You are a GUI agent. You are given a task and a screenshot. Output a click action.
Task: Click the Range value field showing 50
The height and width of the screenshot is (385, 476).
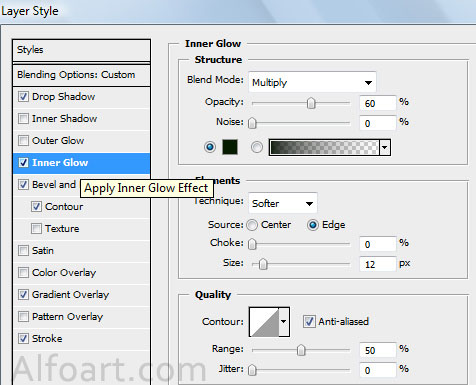click(x=378, y=350)
